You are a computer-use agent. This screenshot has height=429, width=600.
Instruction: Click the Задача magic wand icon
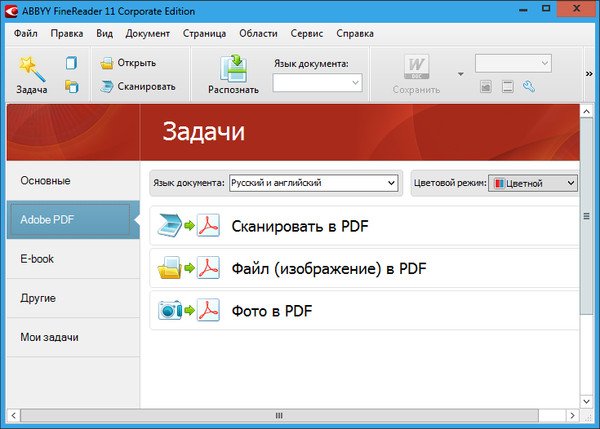click(32, 69)
